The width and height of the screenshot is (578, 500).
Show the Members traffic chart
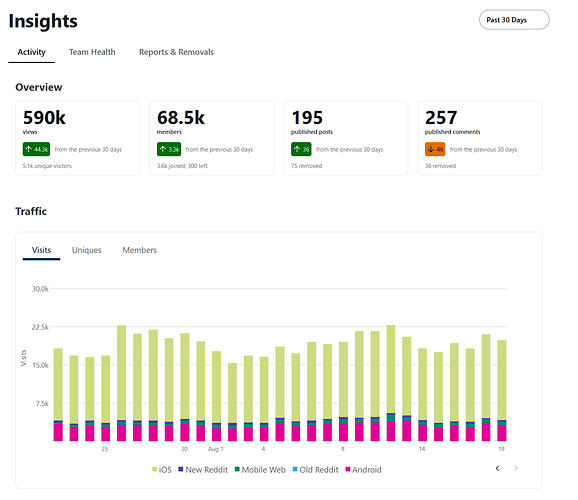[140, 250]
